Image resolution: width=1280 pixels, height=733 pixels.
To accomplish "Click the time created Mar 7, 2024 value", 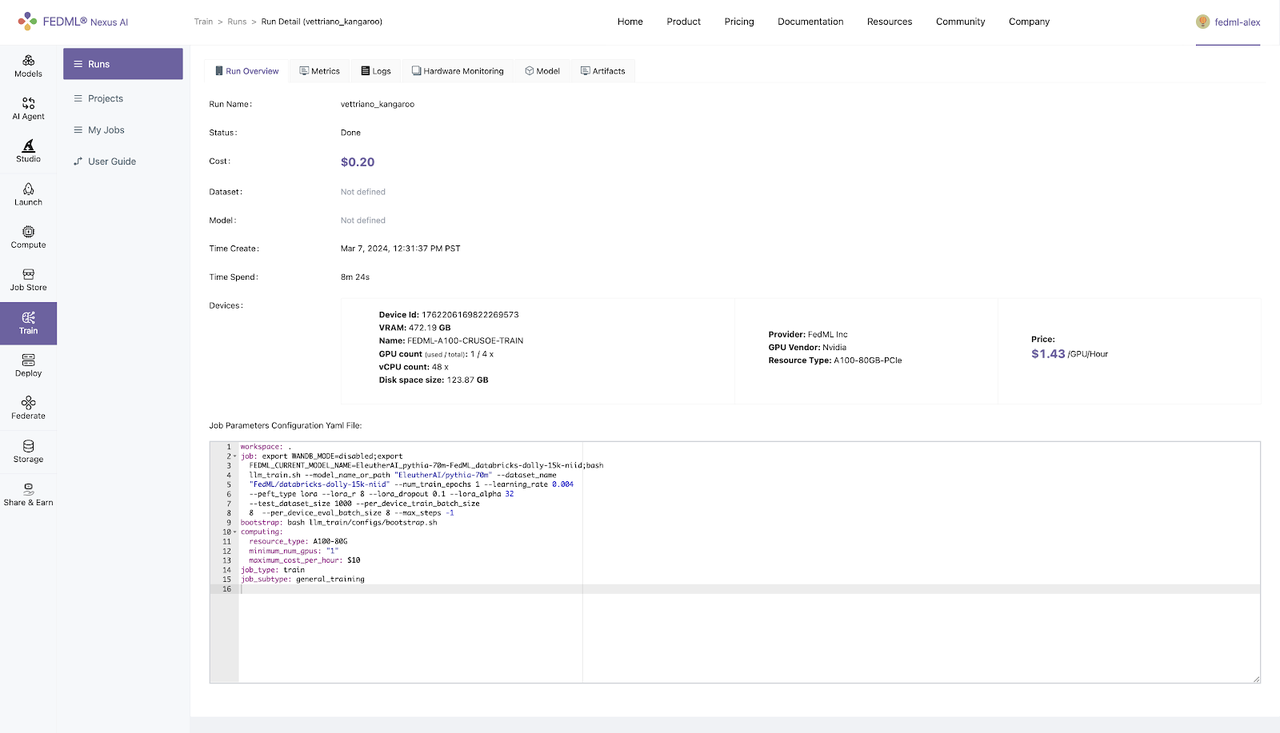I will tap(400, 248).
